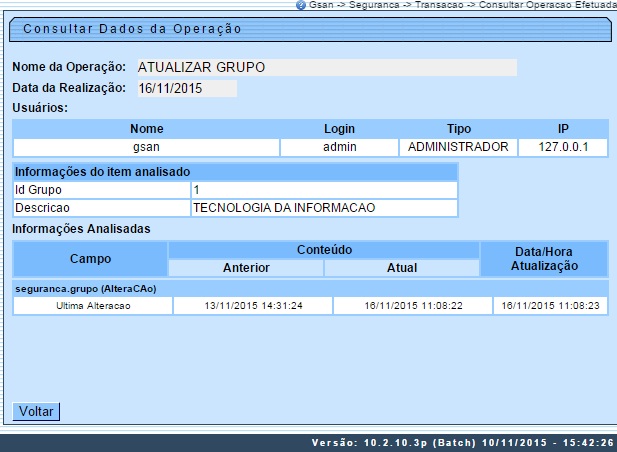Click the Data da Realização field

(184, 88)
